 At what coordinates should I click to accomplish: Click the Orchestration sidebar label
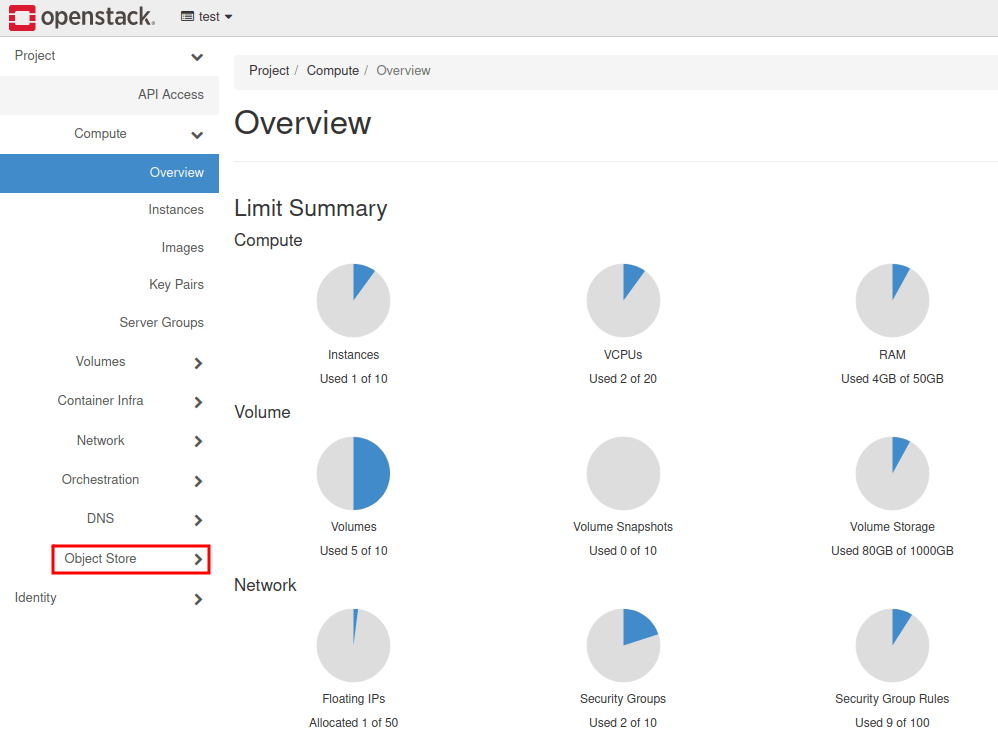[x=101, y=479]
